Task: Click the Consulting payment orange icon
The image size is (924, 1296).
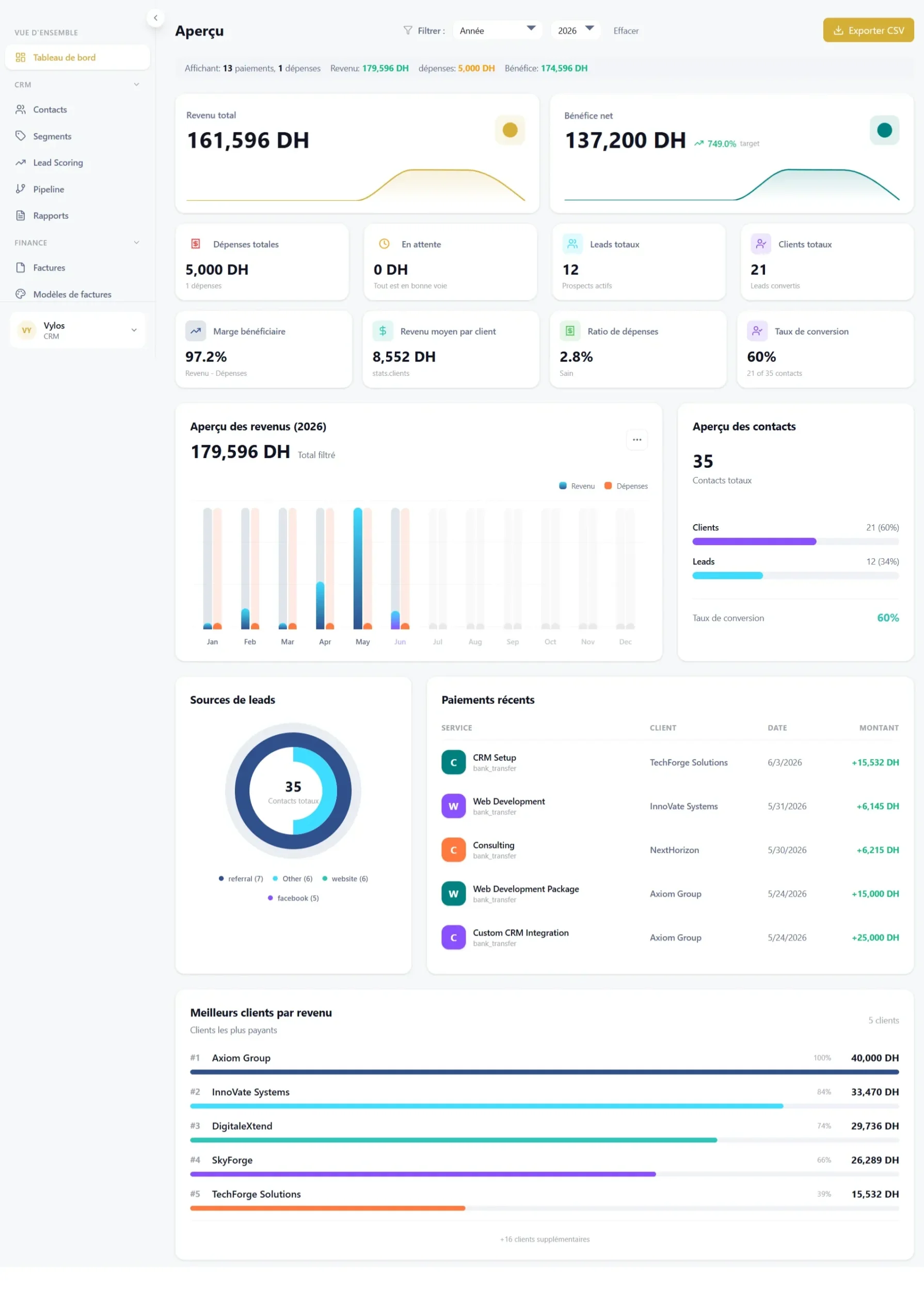Action: 453,850
